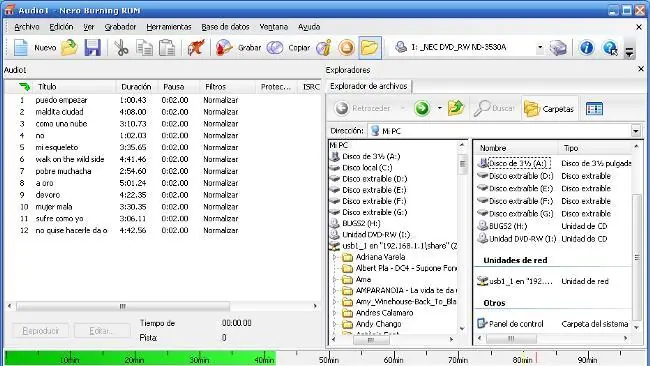Click the Retroceder back button
Screen dimensions: 650x366
coord(363,109)
